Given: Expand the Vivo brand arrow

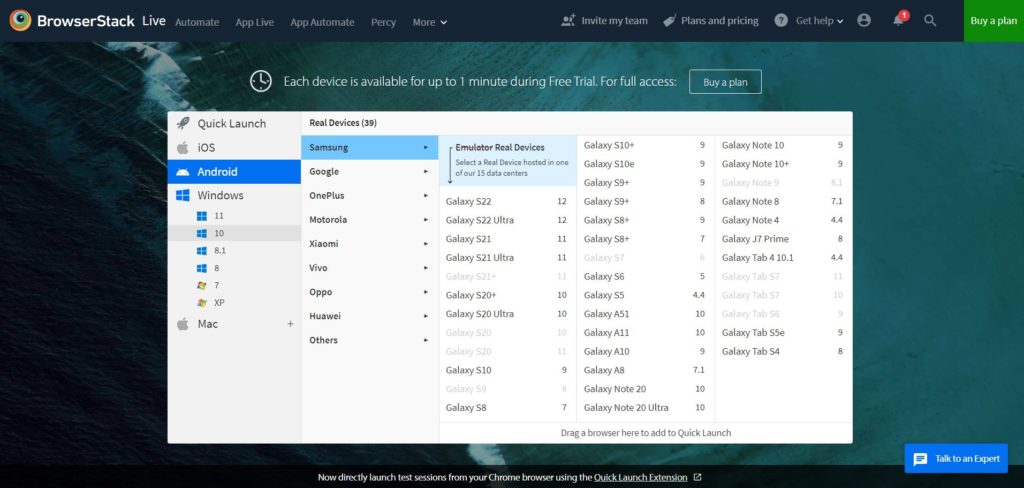Looking at the screenshot, I should (x=426, y=268).
